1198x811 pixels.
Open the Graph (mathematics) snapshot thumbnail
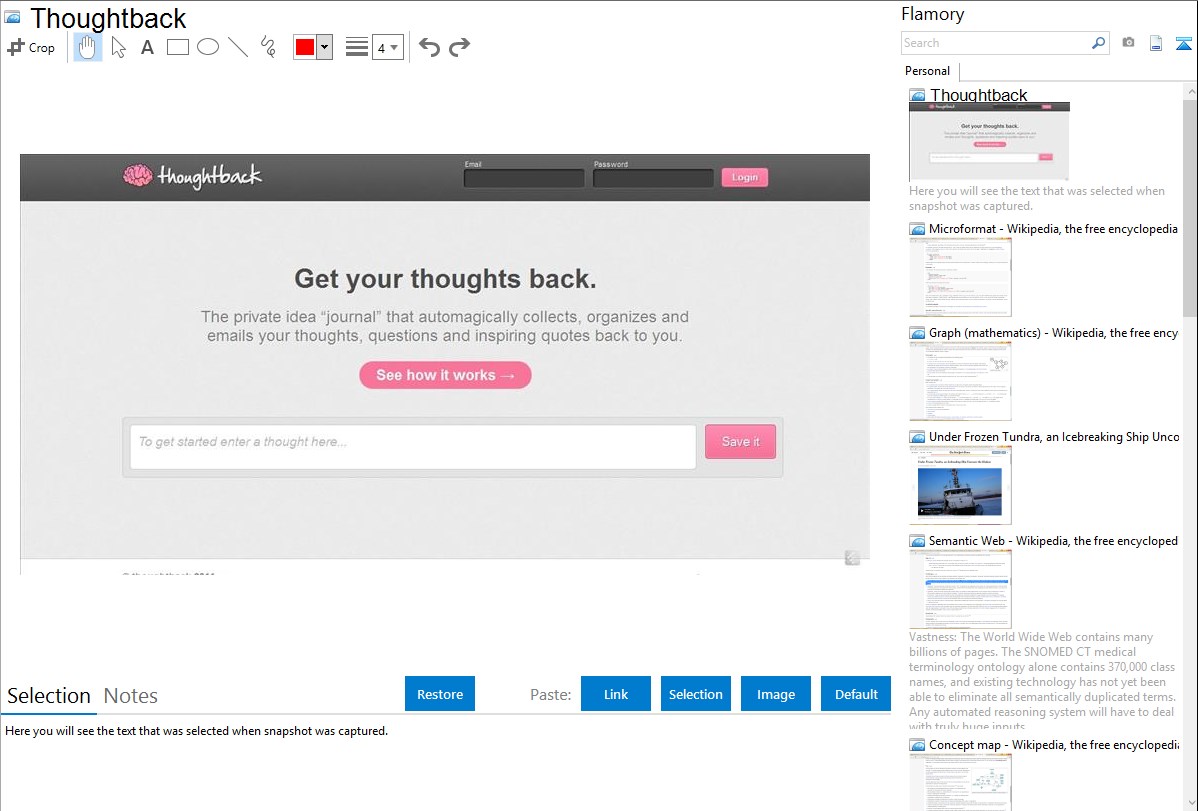pos(960,381)
